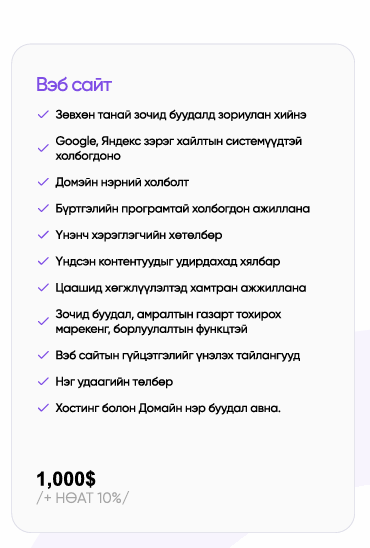
Task: Click the Нэг удаагийн төлбөр line
Action: click(114, 382)
